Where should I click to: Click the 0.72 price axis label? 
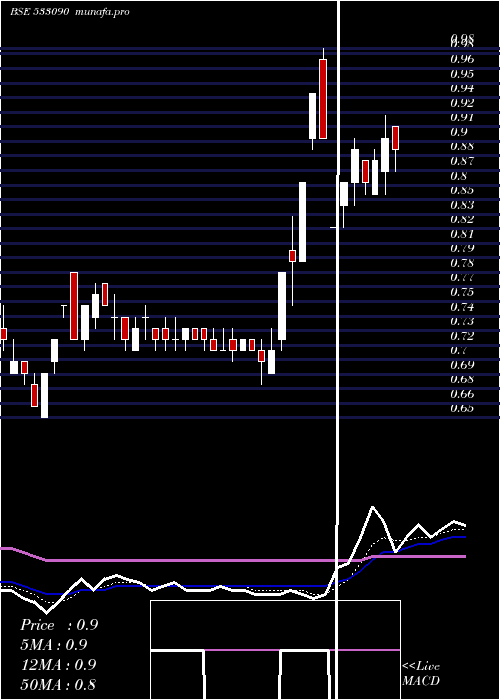[x=462, y=335]
